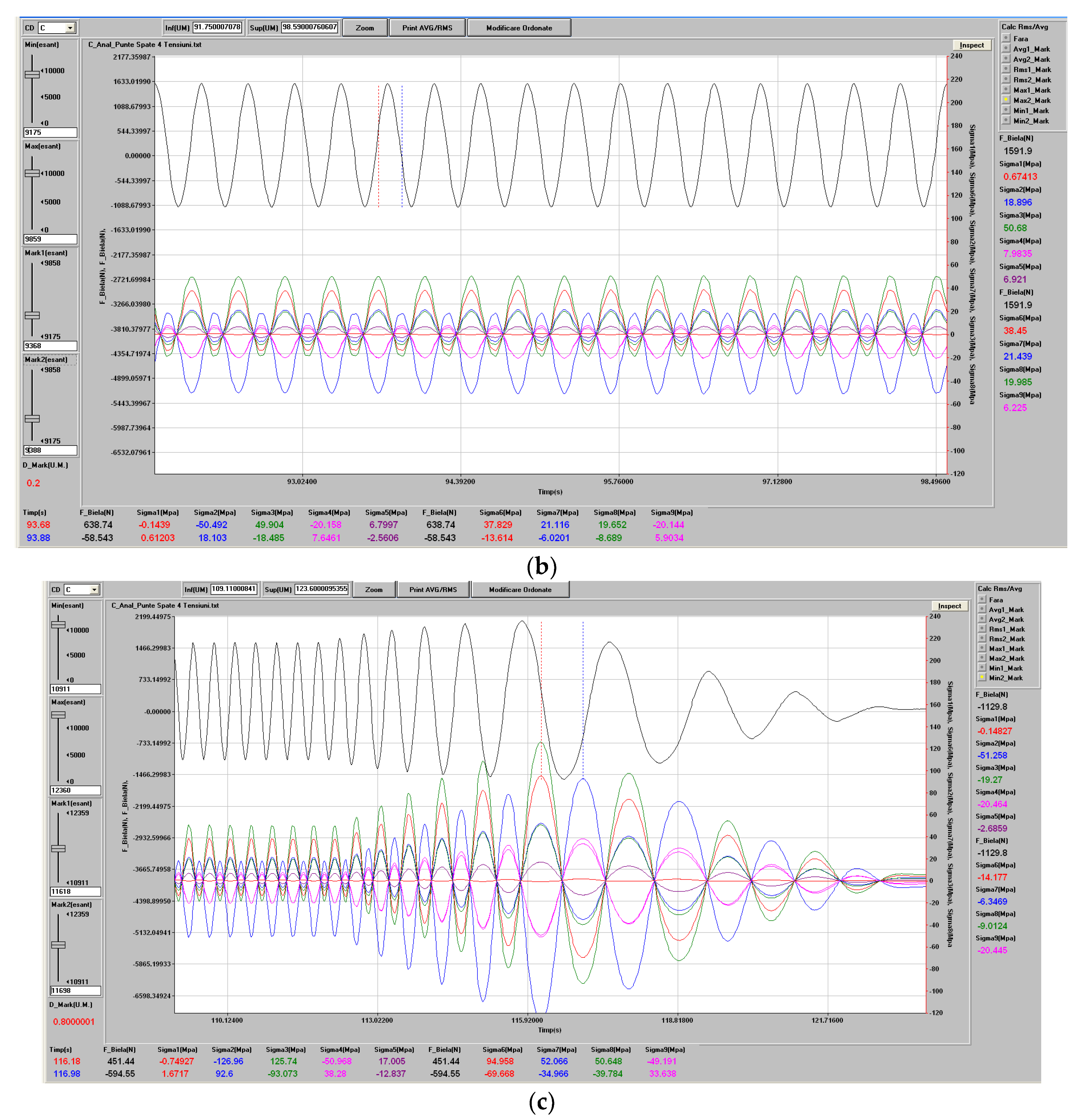Select the Fara radio option in figure (c)
Screen dimensions: 1078x1120
[x=982, y=599]
